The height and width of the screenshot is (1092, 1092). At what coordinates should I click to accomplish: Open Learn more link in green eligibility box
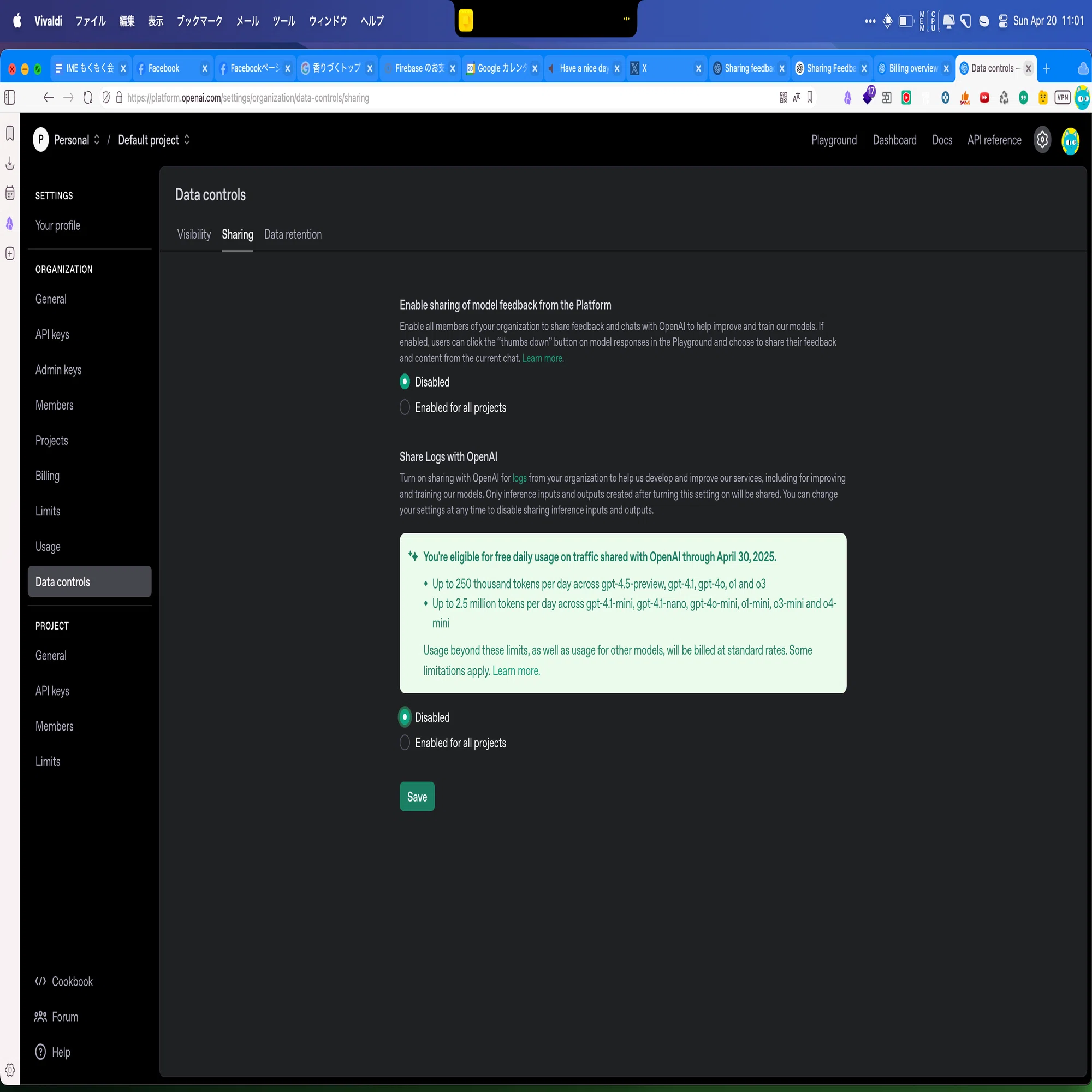pyautogui.click(x=515, y=670)
